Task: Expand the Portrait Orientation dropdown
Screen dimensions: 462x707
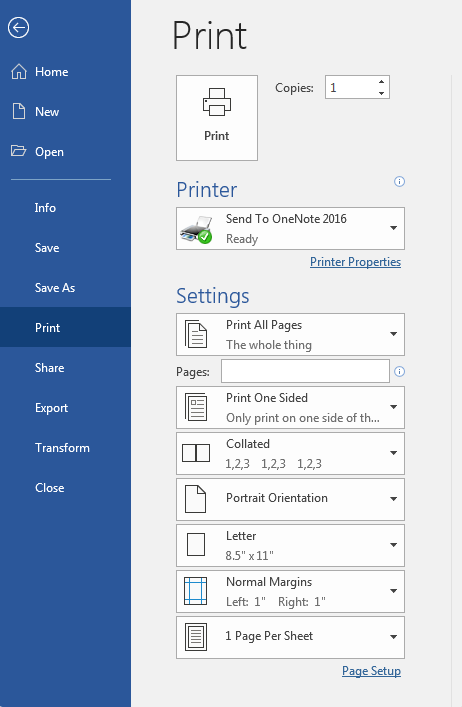Action: tap(290, 499)
